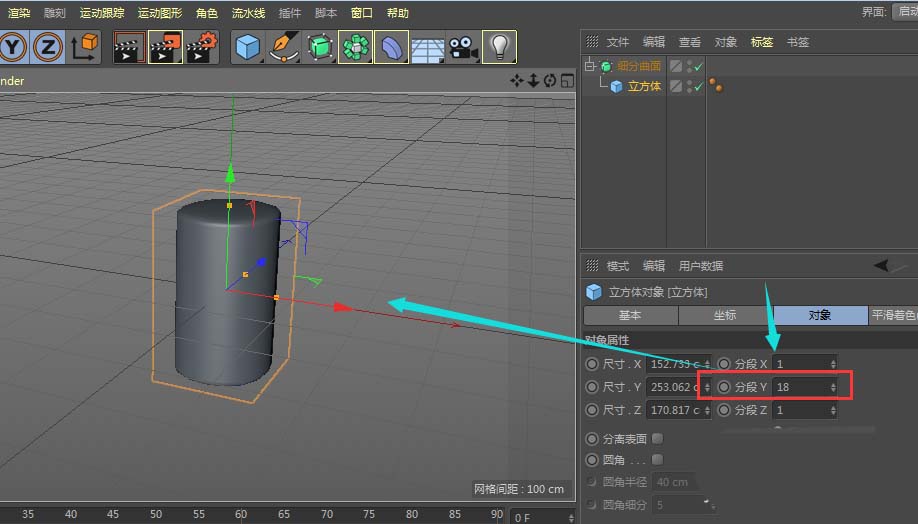This screenshot has width=918, height=524.
Task: Click the Floor environment grid icon
Action: (x=428, y=46)
